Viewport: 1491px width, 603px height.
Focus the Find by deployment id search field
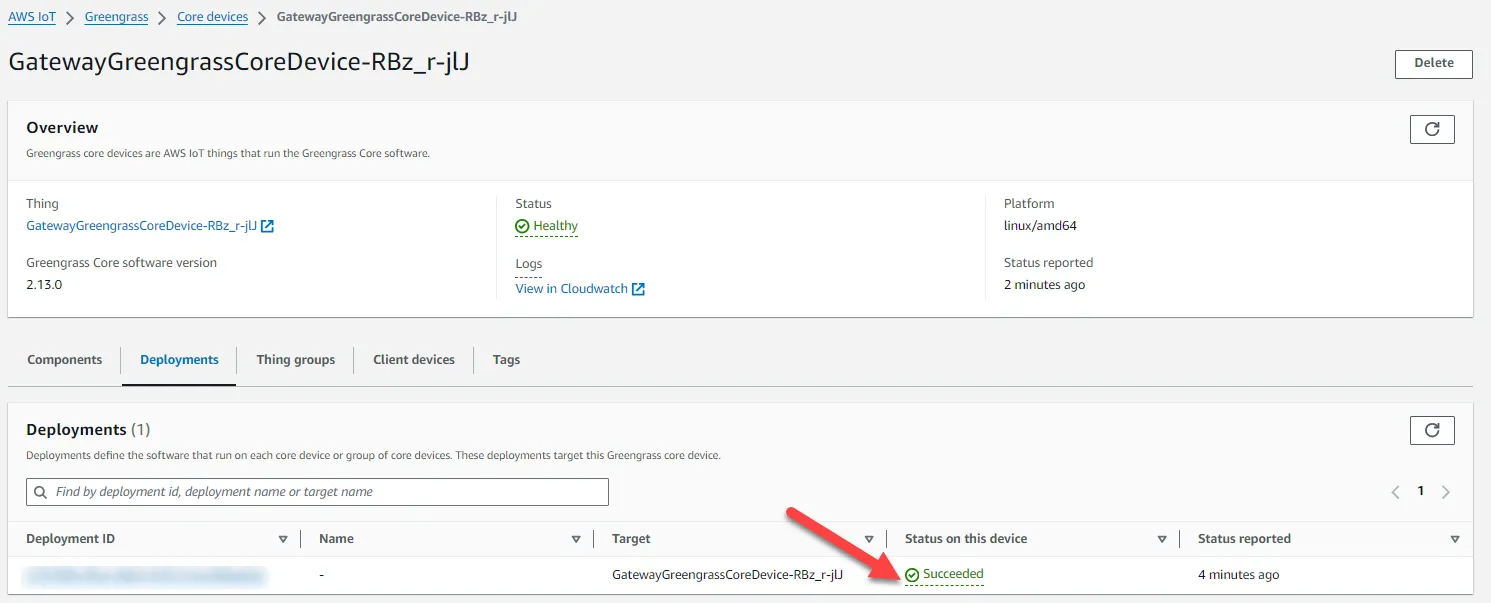click(317, 492)
